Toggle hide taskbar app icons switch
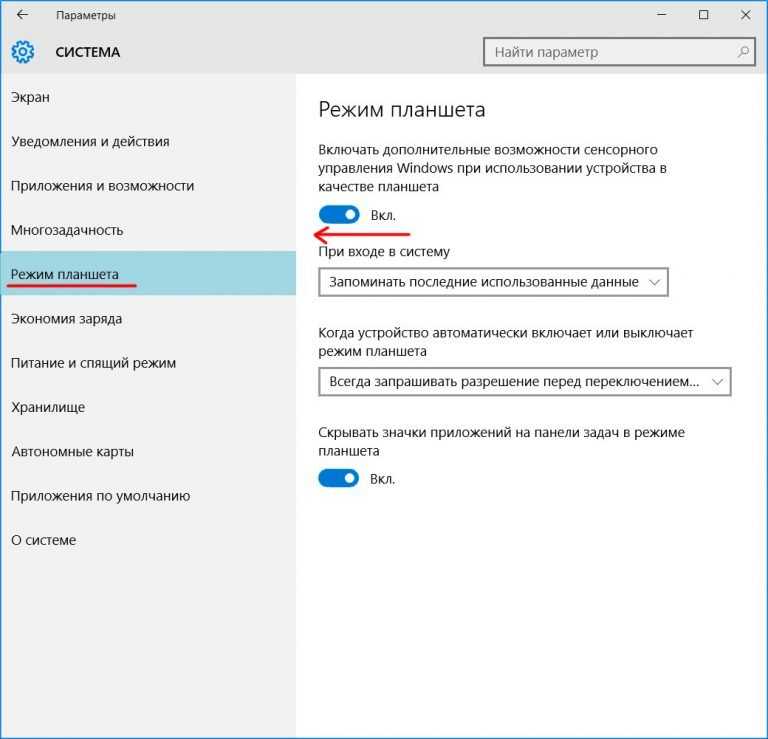This screenshot has width=768, height=739. click(x=338, y=478)
